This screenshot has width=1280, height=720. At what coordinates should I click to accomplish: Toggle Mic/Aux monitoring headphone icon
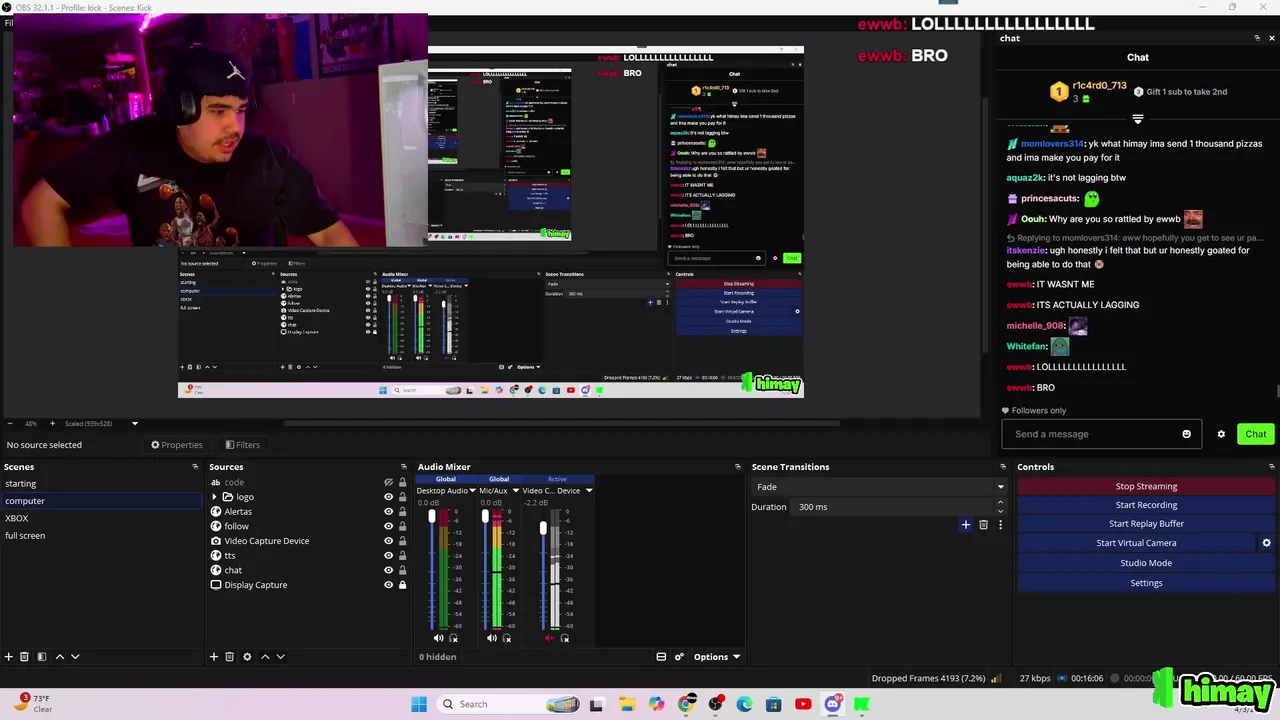point(507,638)
